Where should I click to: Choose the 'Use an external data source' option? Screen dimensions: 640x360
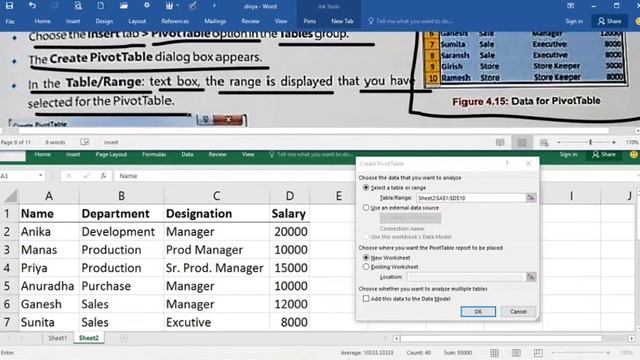366,207
